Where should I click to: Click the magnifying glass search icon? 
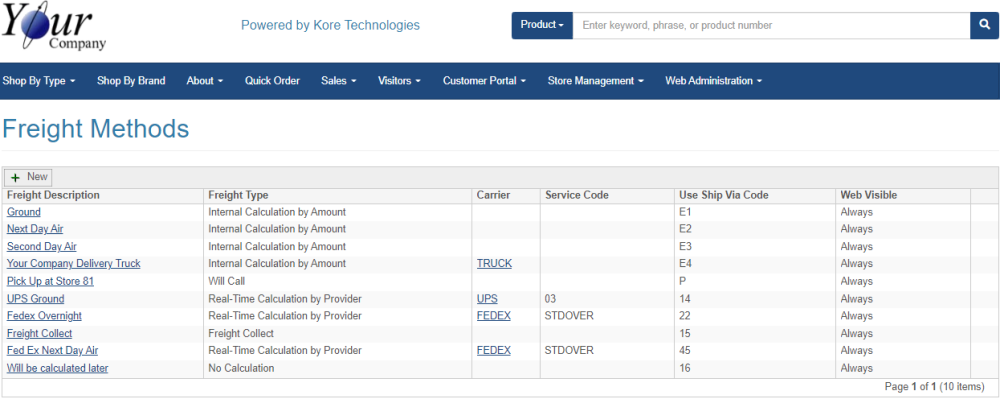pyautogui.click(x=984, y=25)
